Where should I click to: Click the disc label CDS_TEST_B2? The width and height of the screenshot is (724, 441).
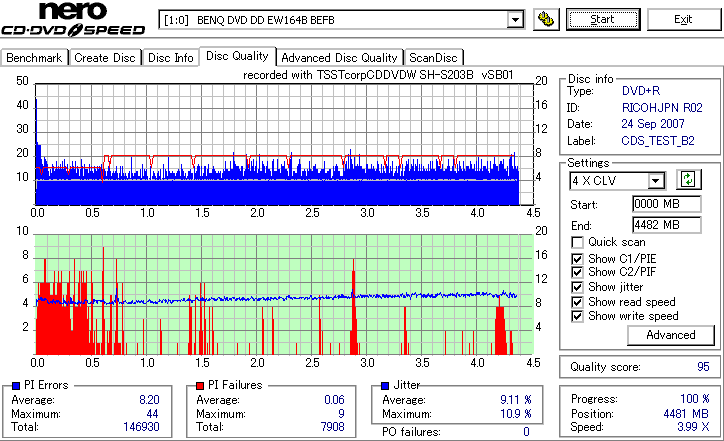point(658,141)
